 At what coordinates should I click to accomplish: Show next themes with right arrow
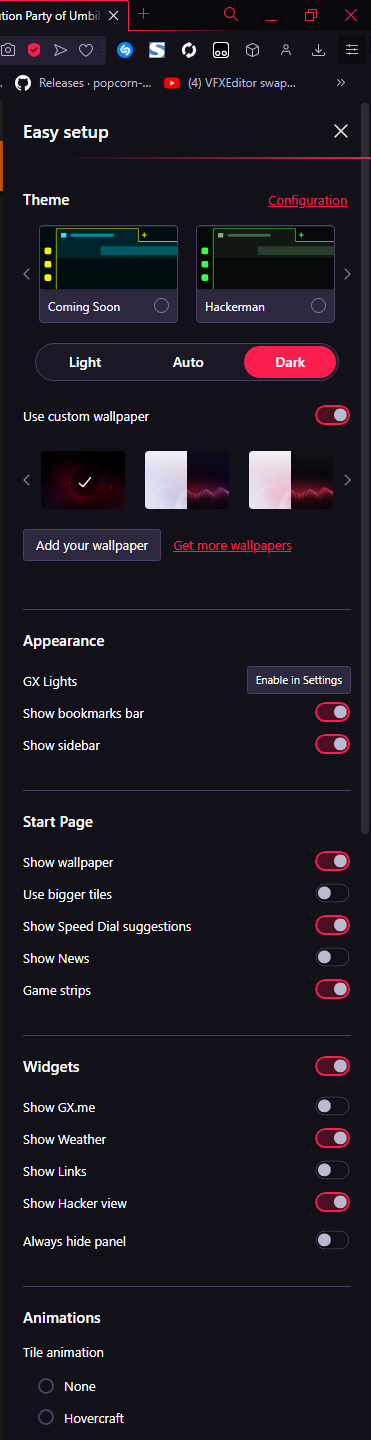pos(347,273)
